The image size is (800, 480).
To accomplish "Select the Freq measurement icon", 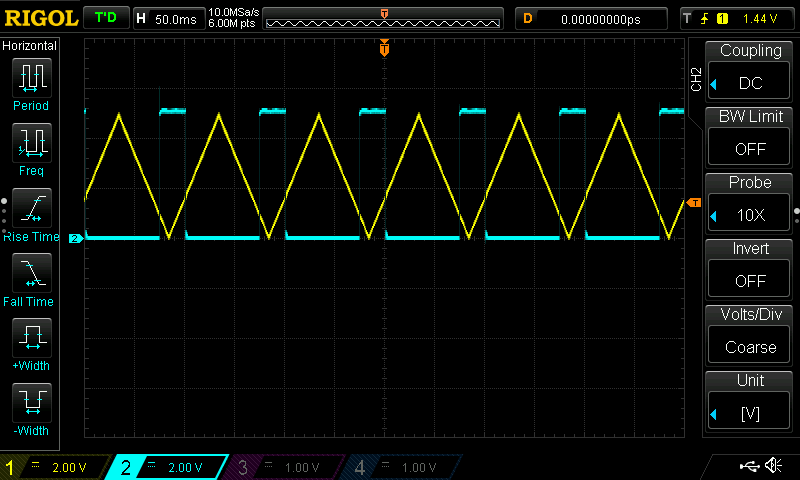I will (31, 148).
